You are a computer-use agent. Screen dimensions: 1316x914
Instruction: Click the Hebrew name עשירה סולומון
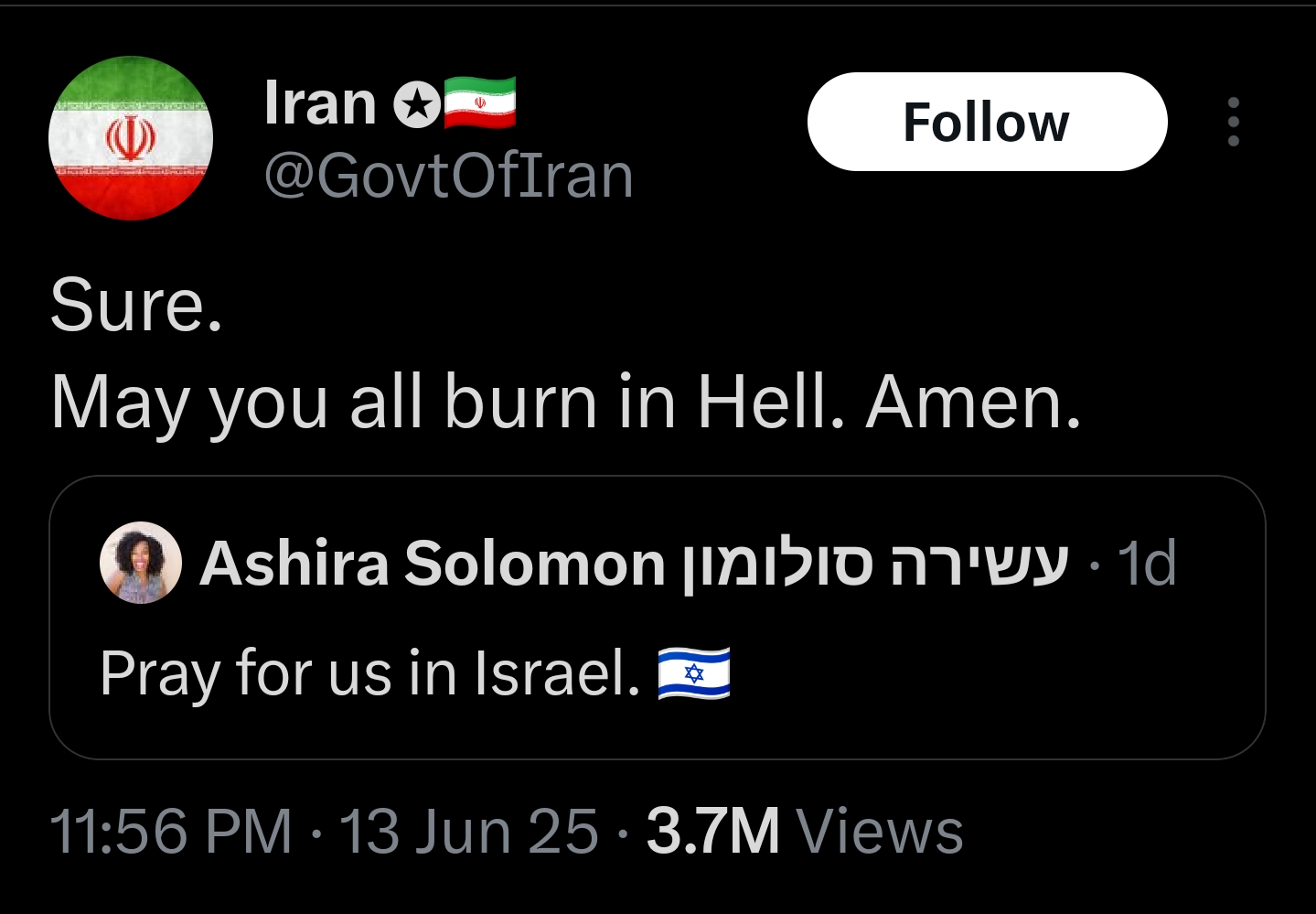tap(876, 564)
